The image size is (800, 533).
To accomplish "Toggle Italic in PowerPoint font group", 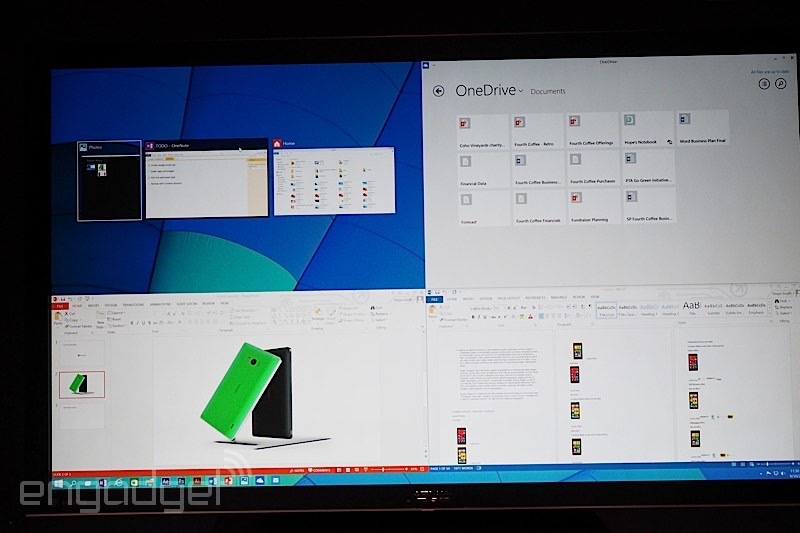I will [137, 323].
